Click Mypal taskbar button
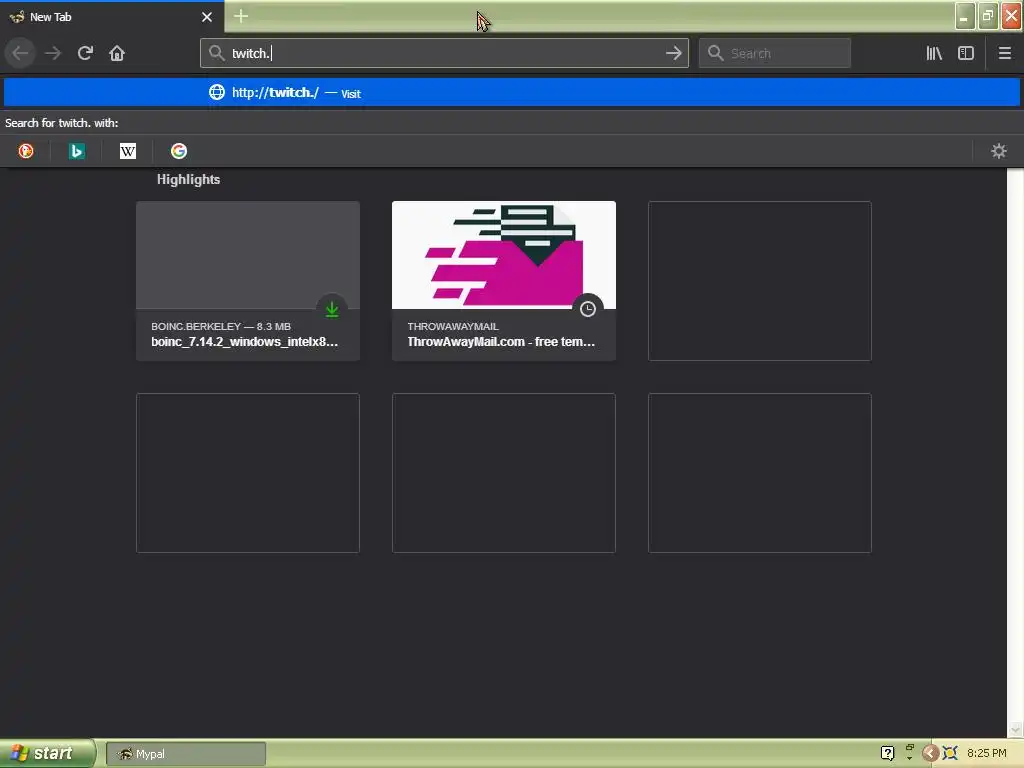 tap(186, 754)
